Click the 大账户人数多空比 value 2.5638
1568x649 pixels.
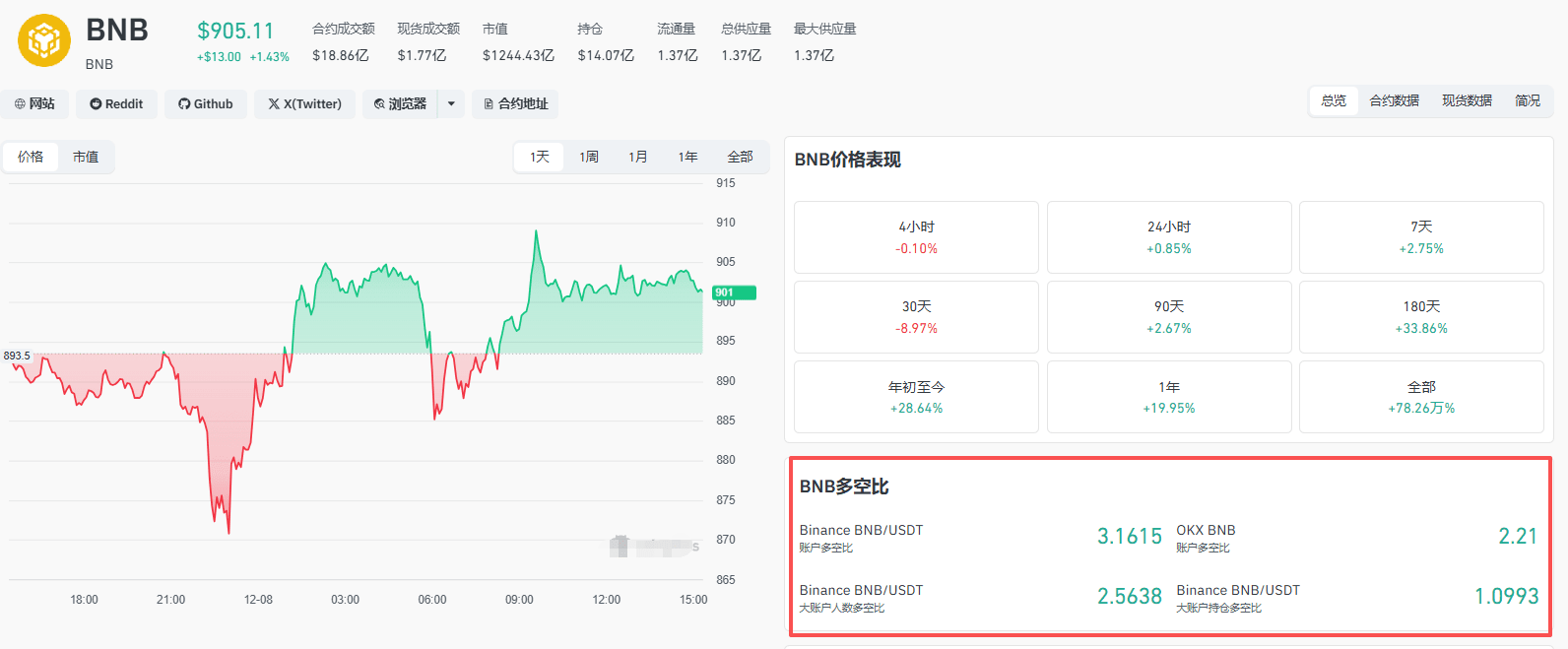(1130, 596)
